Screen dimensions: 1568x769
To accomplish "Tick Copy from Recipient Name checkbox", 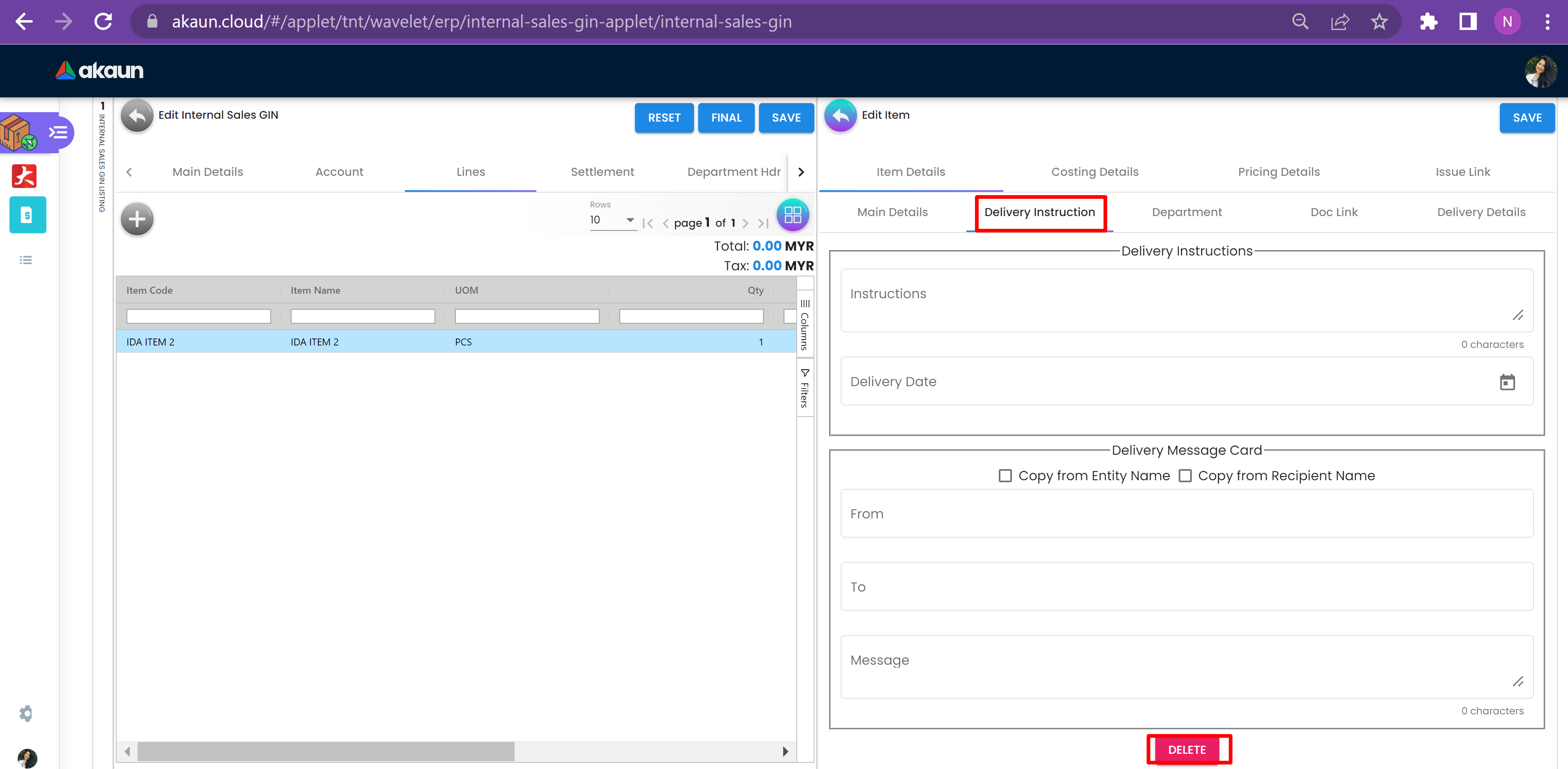I will (1184, 476).
